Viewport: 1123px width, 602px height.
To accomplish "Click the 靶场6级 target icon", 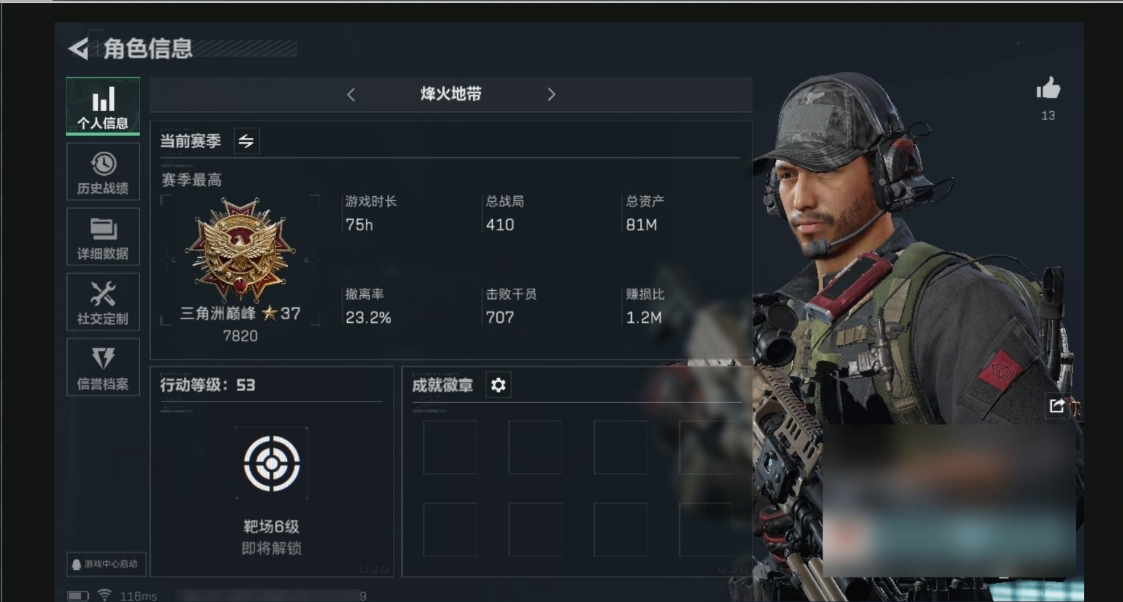I will pos(271,463).
